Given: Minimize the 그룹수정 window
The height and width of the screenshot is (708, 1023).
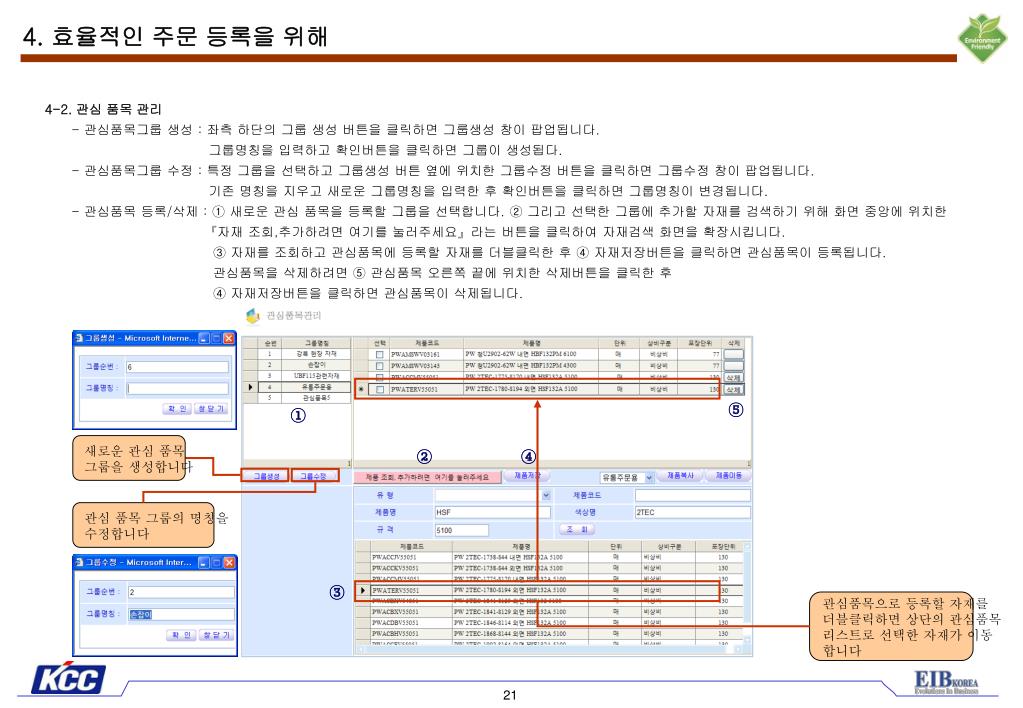Looking at the screenshot, I should 204,562.
